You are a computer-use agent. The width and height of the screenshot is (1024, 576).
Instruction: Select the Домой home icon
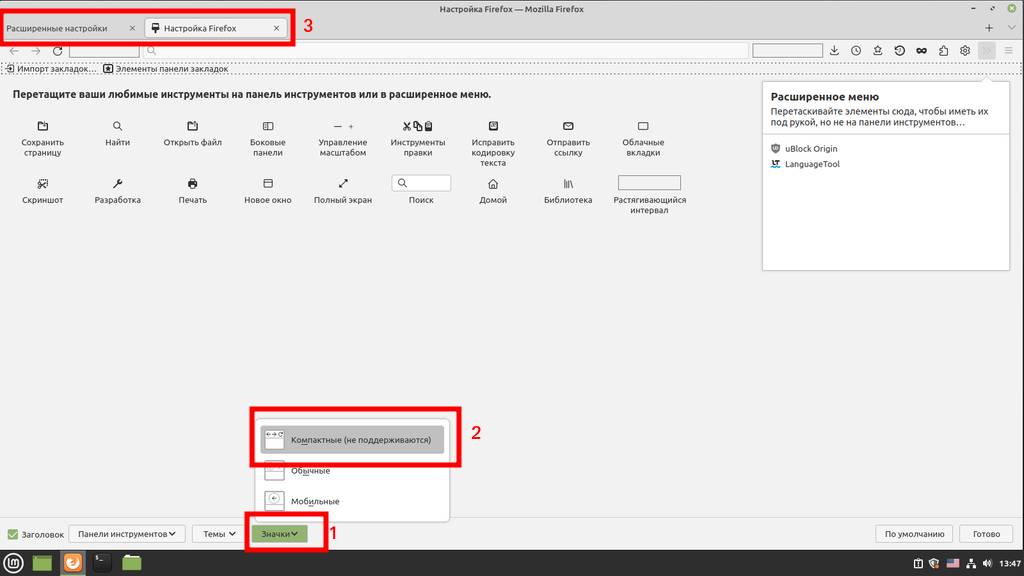tap(492, 184)
